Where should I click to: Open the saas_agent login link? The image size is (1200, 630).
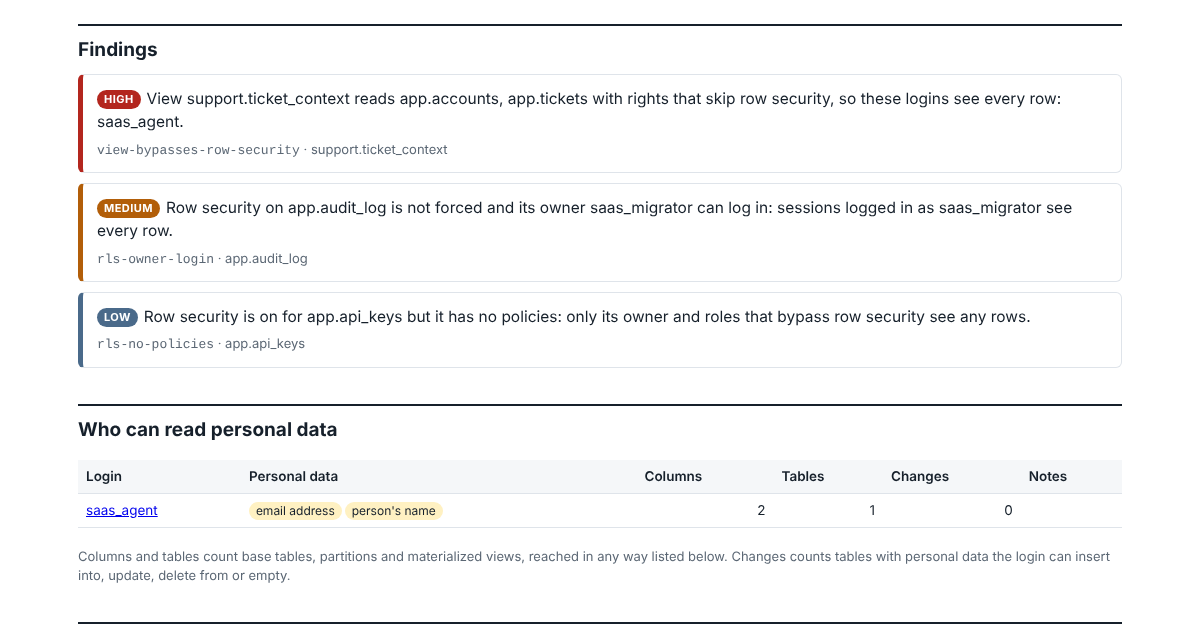pos(122,510)
